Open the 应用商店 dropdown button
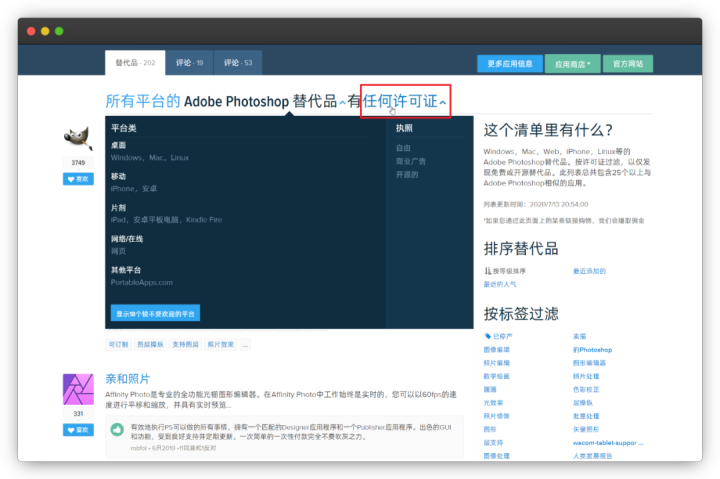The image size is (720, 479). pos(572,64)
